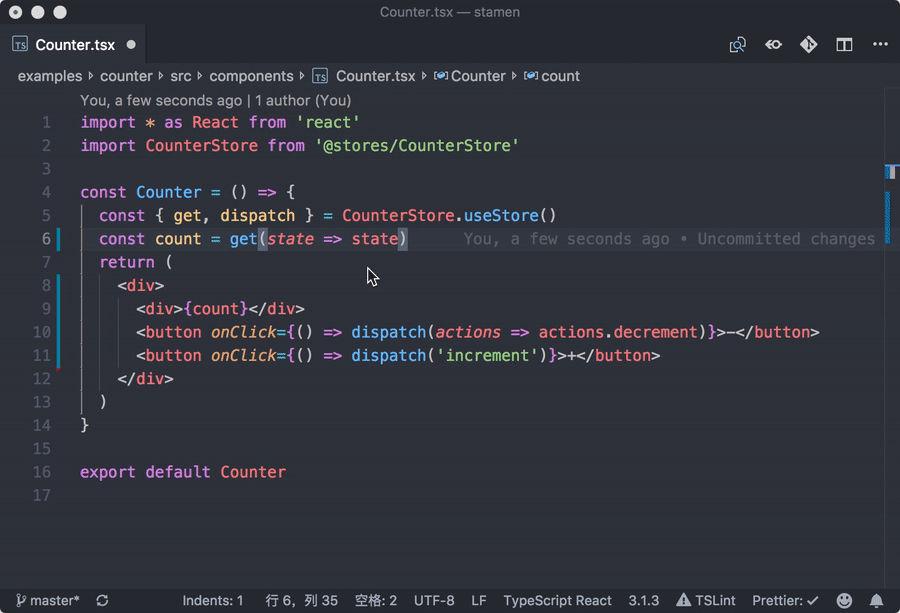Select TypeScript version 3.1.3
900x613 pixels.
643,600
